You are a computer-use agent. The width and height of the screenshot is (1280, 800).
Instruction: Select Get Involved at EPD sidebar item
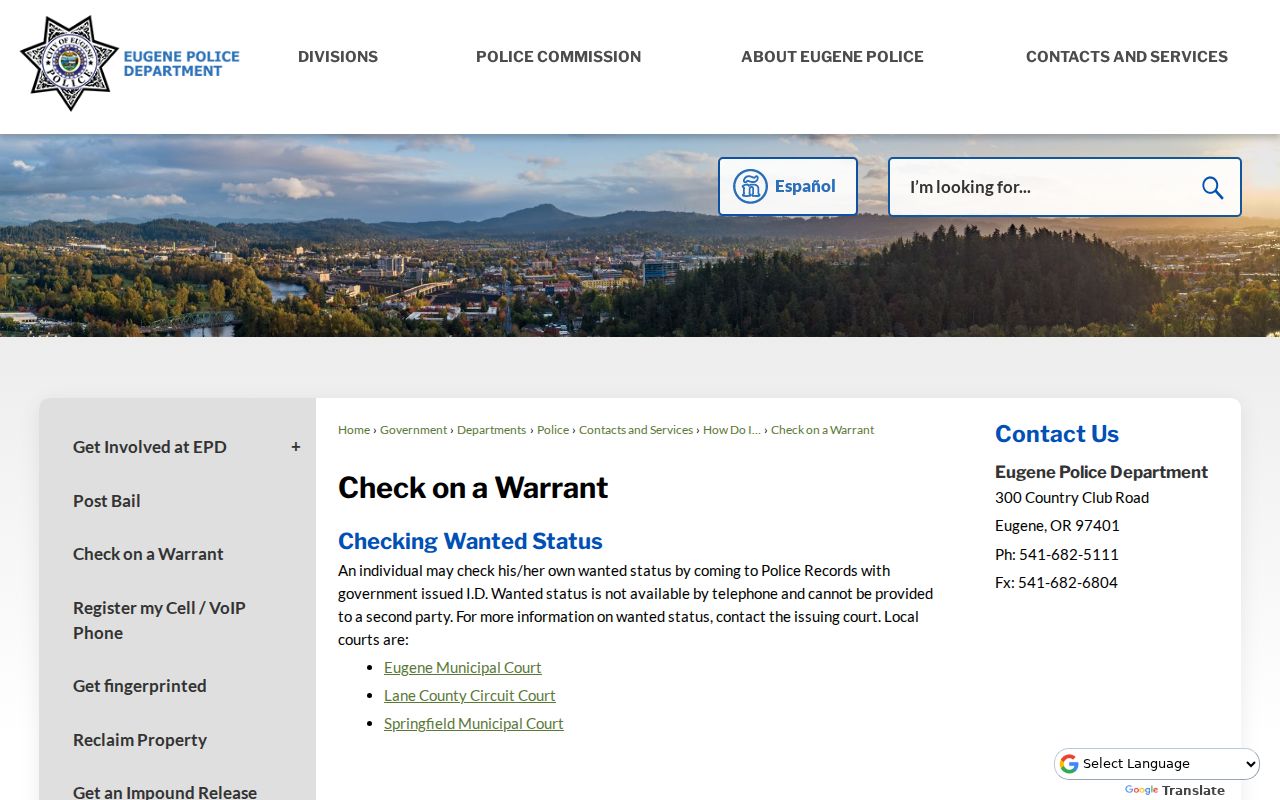pos(150,447)
